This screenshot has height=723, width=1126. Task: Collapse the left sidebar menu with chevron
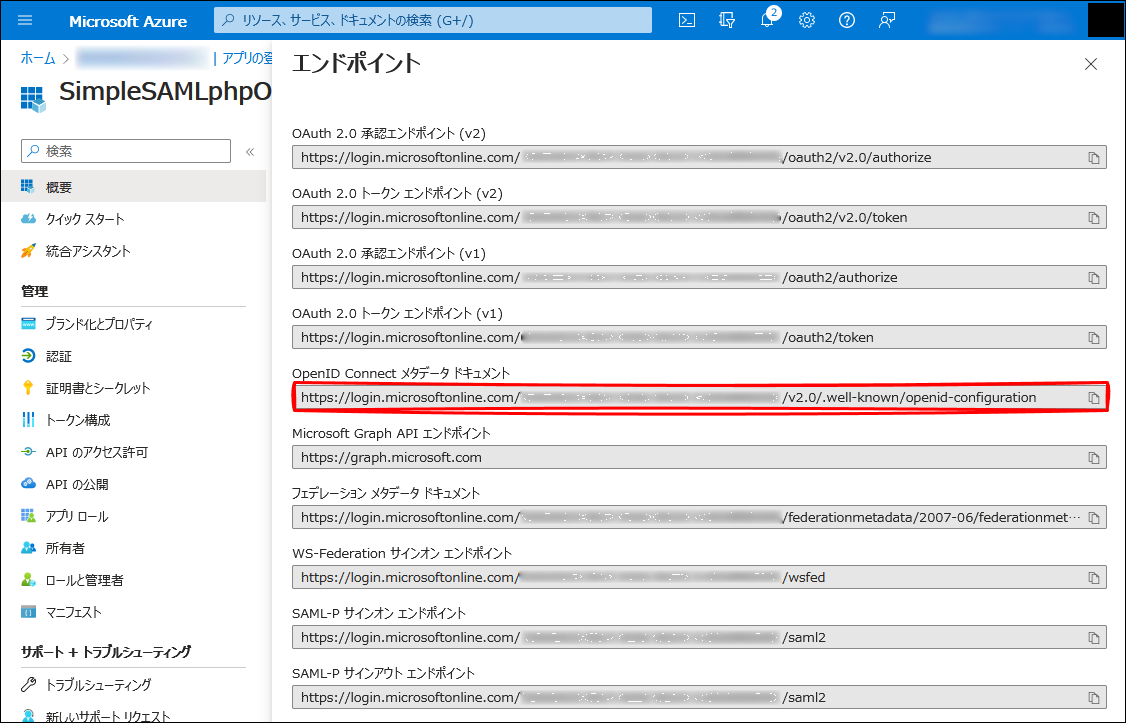pos(250,152)
